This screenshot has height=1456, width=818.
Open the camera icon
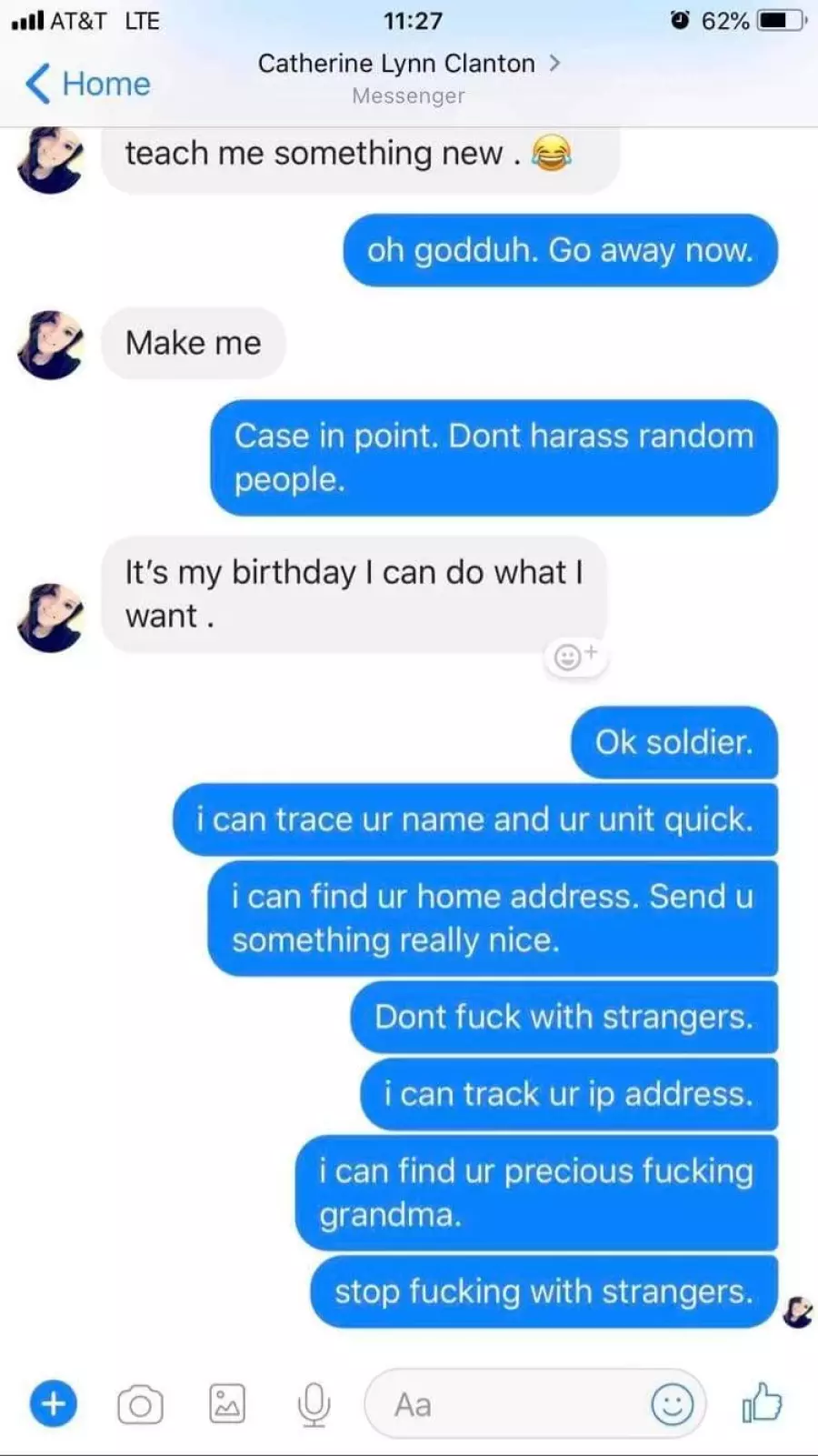140,1405
